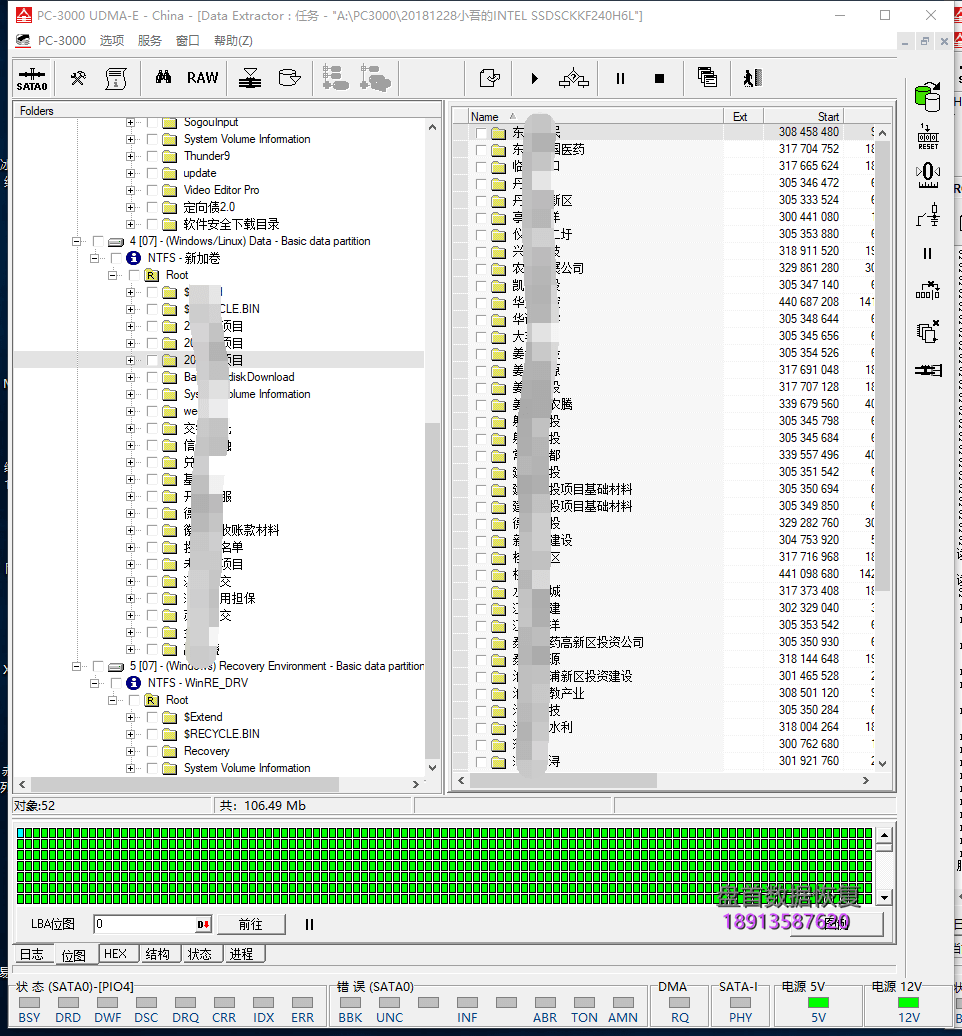This screenshot has height=1036, width=962.
Task: Expand the 软件安全下载目录 folder node
Action: [130, 224]
